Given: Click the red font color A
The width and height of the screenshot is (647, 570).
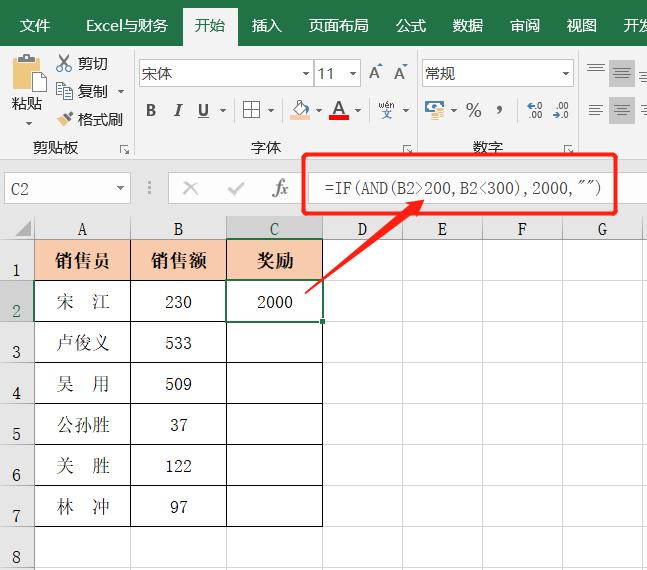Looking at the screenshot, I should pos(339,110).
